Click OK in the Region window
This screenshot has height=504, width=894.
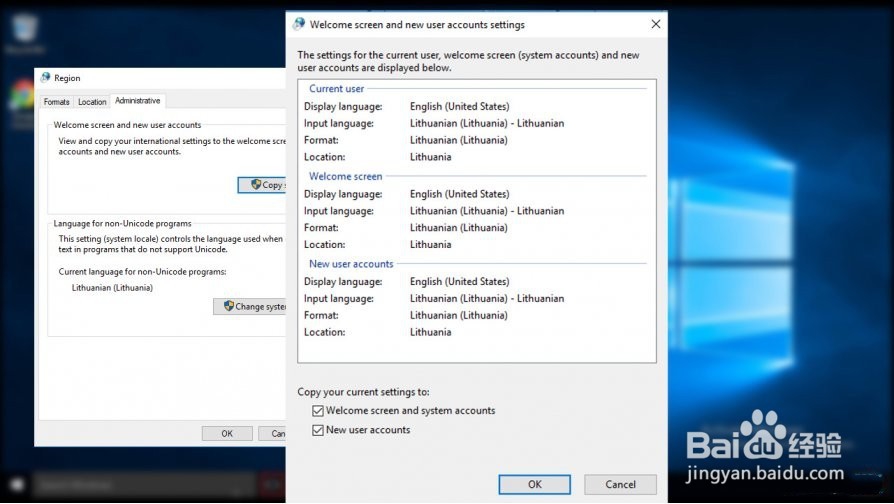(227, 433)
